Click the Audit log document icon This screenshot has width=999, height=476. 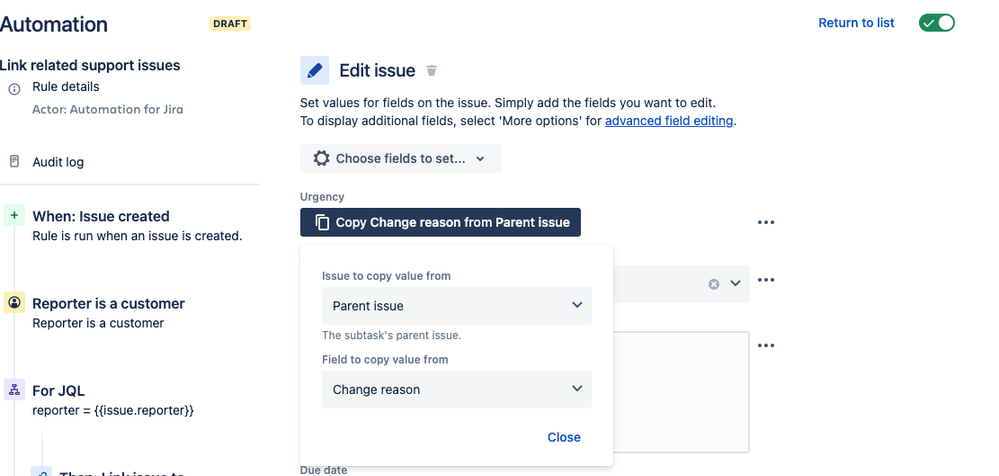(x=14, y=161)
